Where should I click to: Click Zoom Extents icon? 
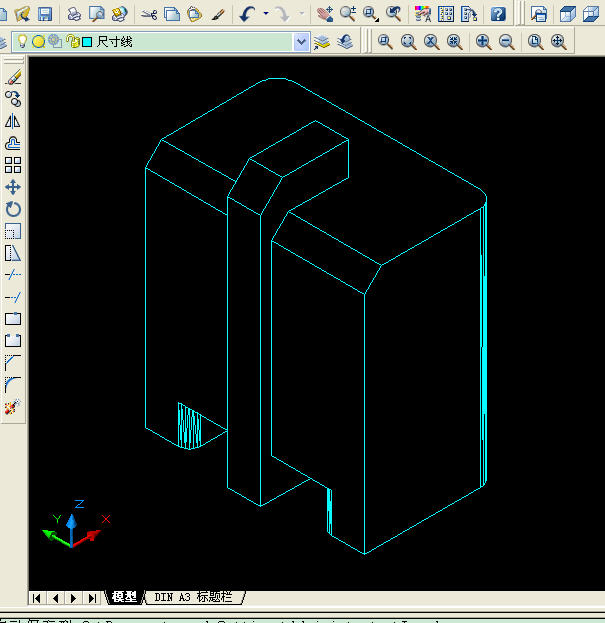[559, 42]
